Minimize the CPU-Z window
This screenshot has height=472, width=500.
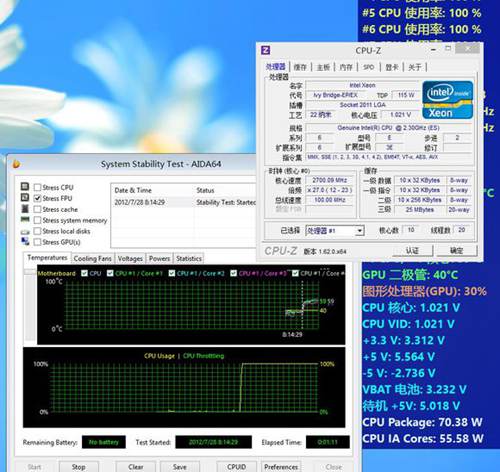434,50
